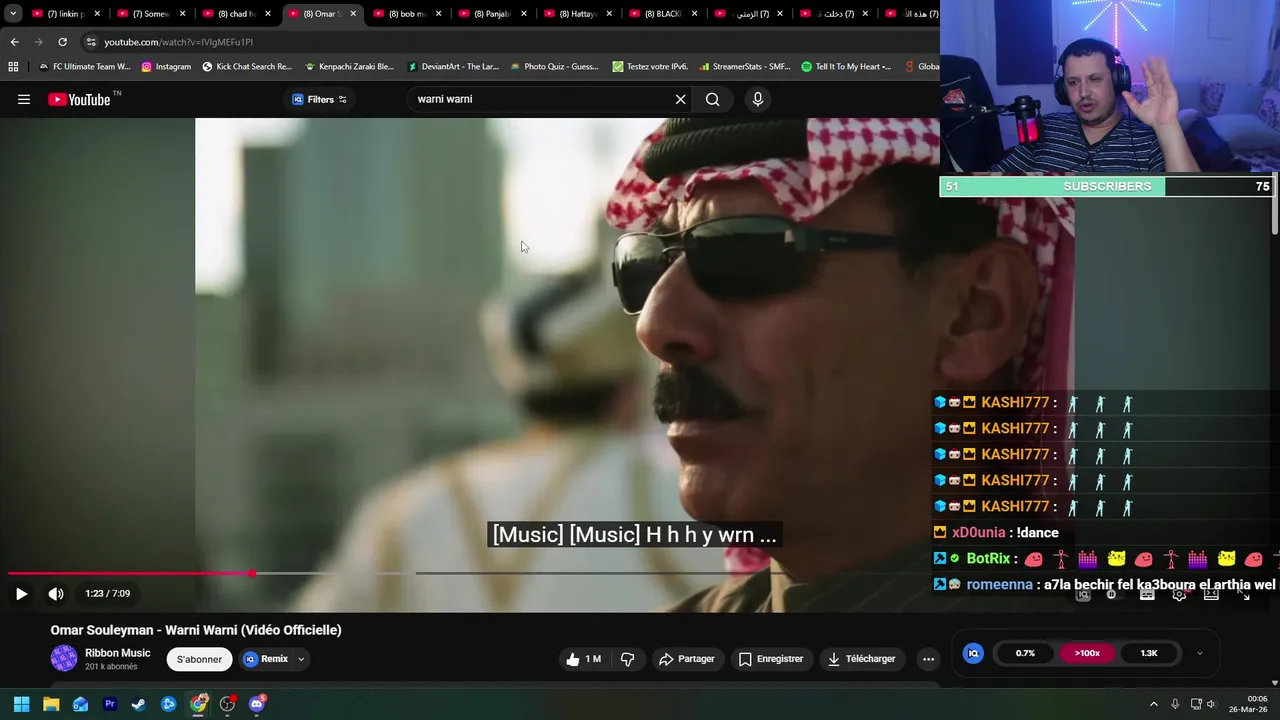1280x720 pixels.
Task: Open Photo Quiz - Guess... bookmark
Action: click(554, 67)
